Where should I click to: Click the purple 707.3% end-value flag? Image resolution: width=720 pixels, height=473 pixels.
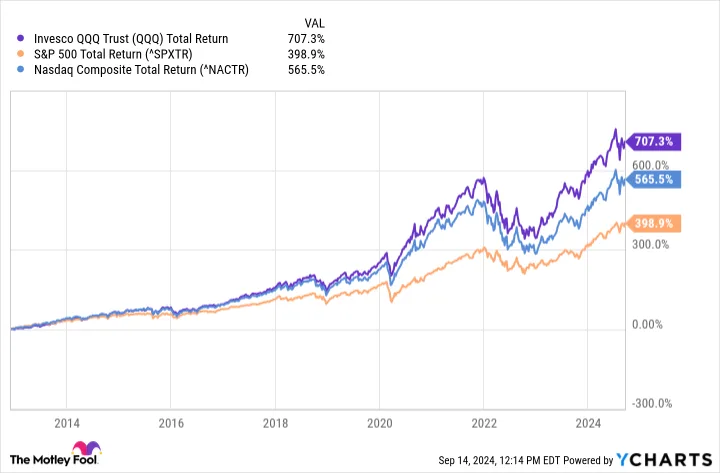654,141
